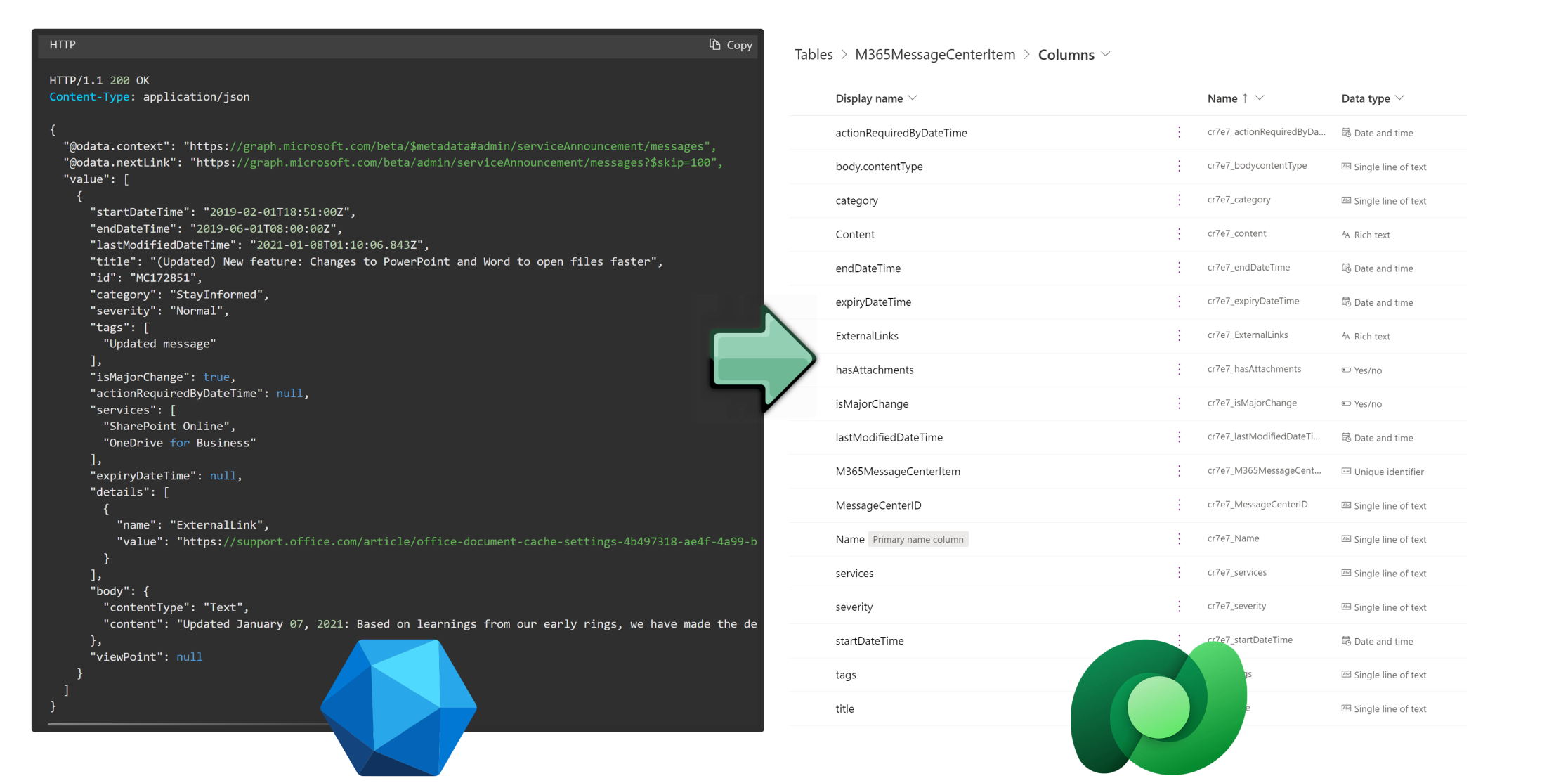Open the lastModifiedDateTime column
The image size is (1568, 783).
click(889, 437)
